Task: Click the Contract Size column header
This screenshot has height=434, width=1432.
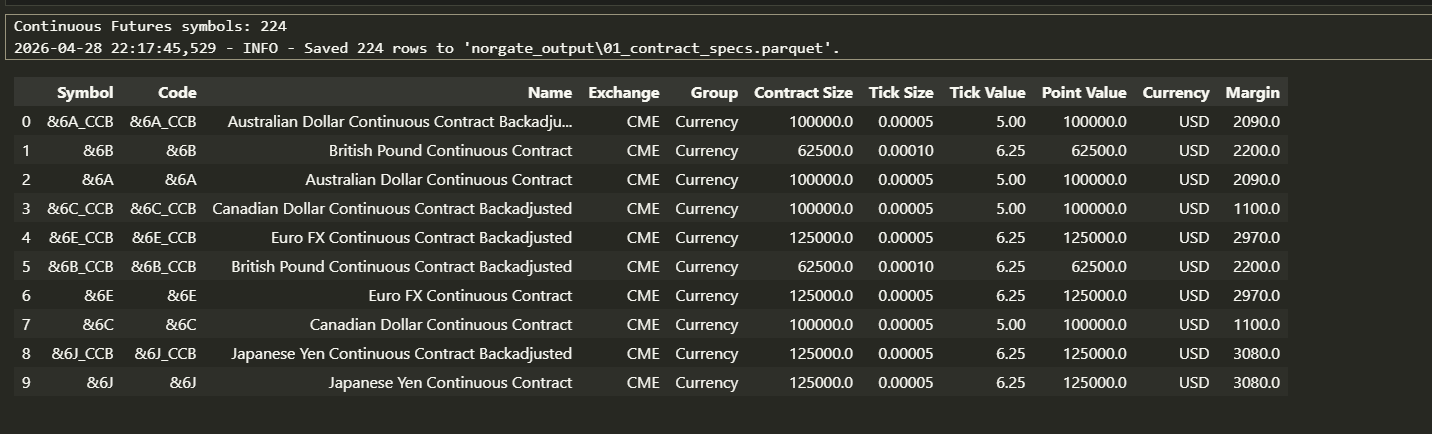Action: click(x=803, y=93)
